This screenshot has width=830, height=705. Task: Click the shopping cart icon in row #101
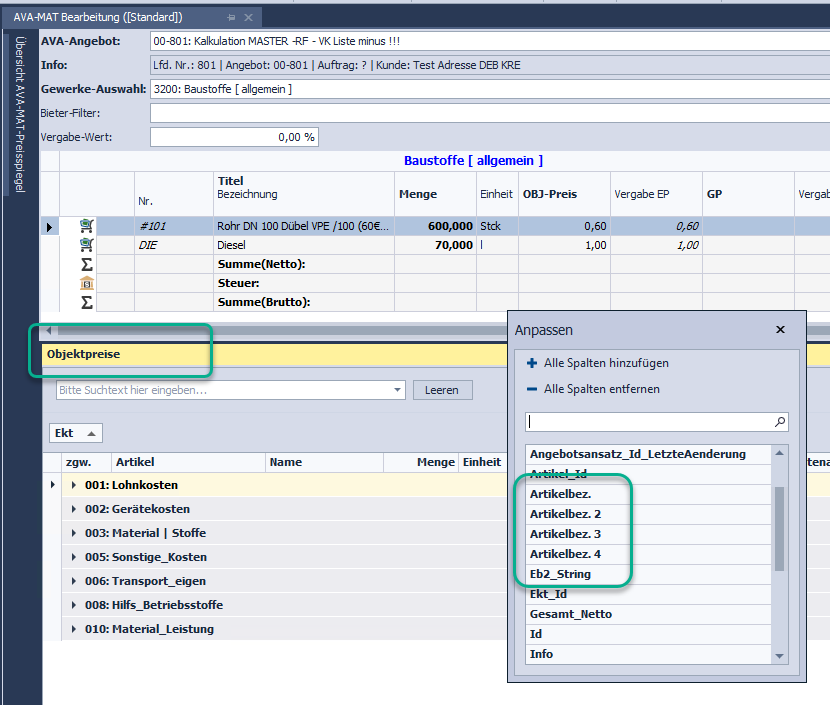click(x=86, y=226)
